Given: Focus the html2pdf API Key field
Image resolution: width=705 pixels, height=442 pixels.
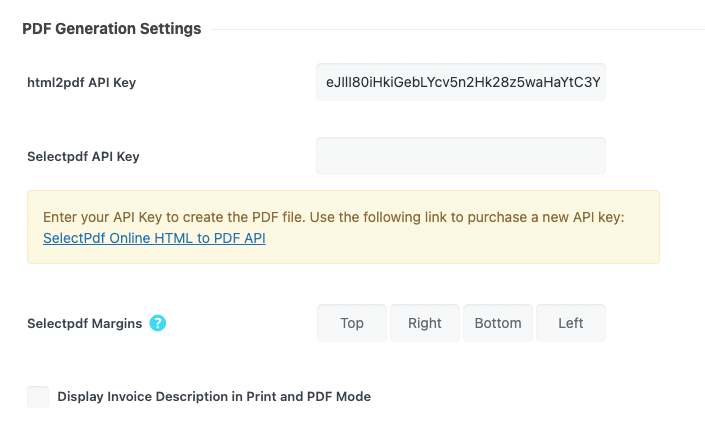Looking at the screenshot, I should point(461,83).
